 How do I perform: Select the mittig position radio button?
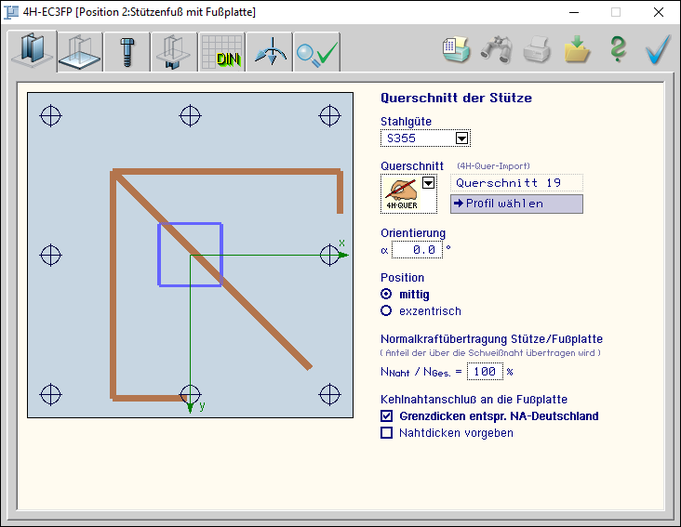pos(387,295)
